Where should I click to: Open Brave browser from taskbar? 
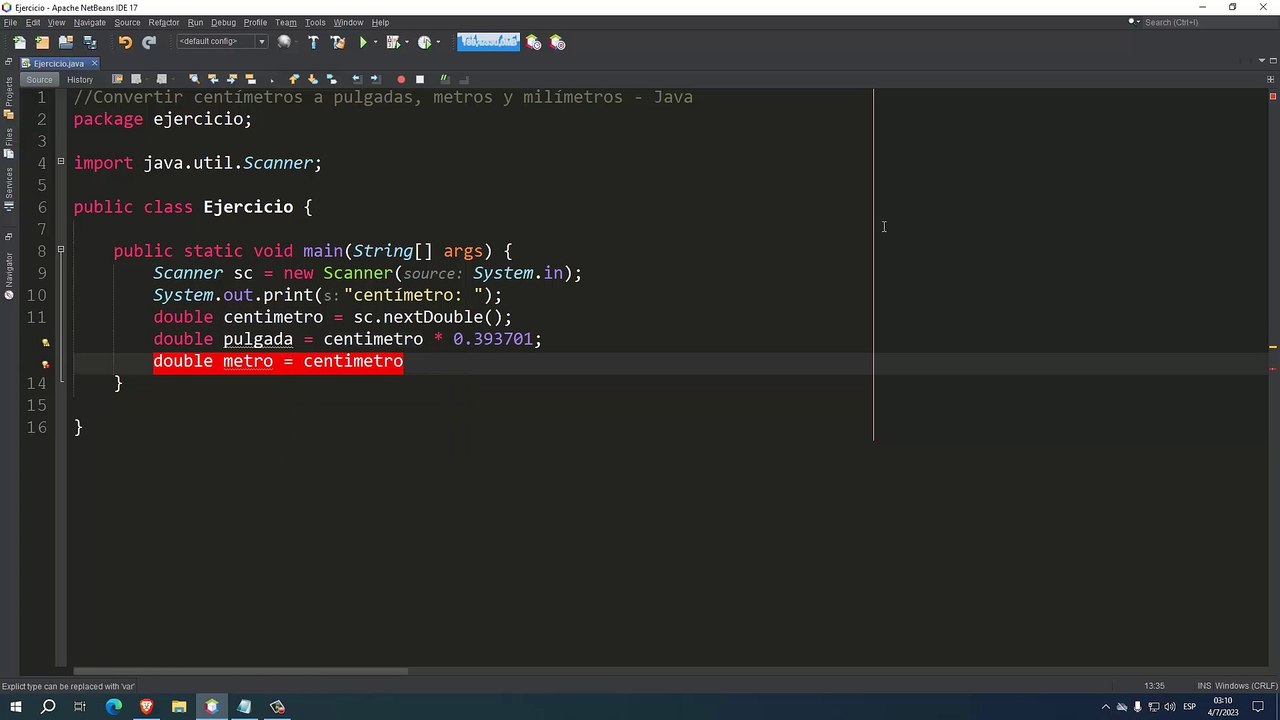pos(146,707)
